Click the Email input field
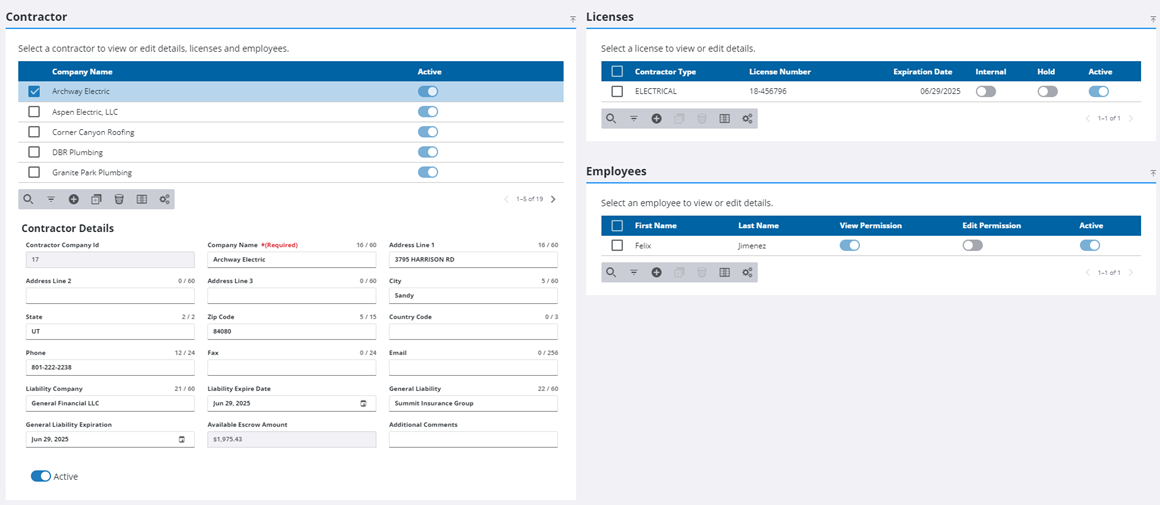 tap(473, 367)
